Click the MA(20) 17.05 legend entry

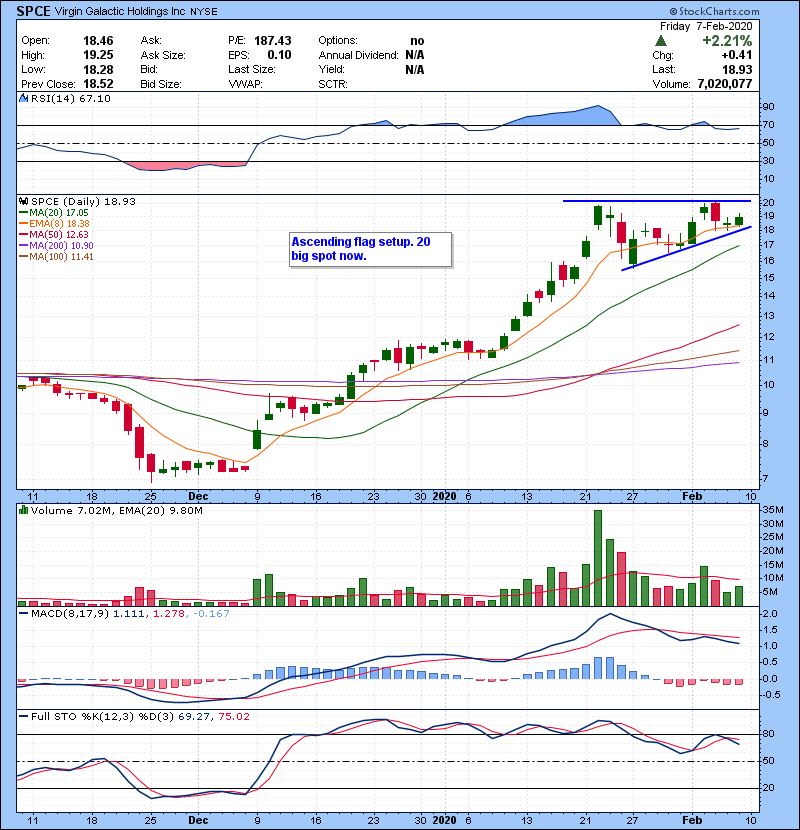pos(54,213)
